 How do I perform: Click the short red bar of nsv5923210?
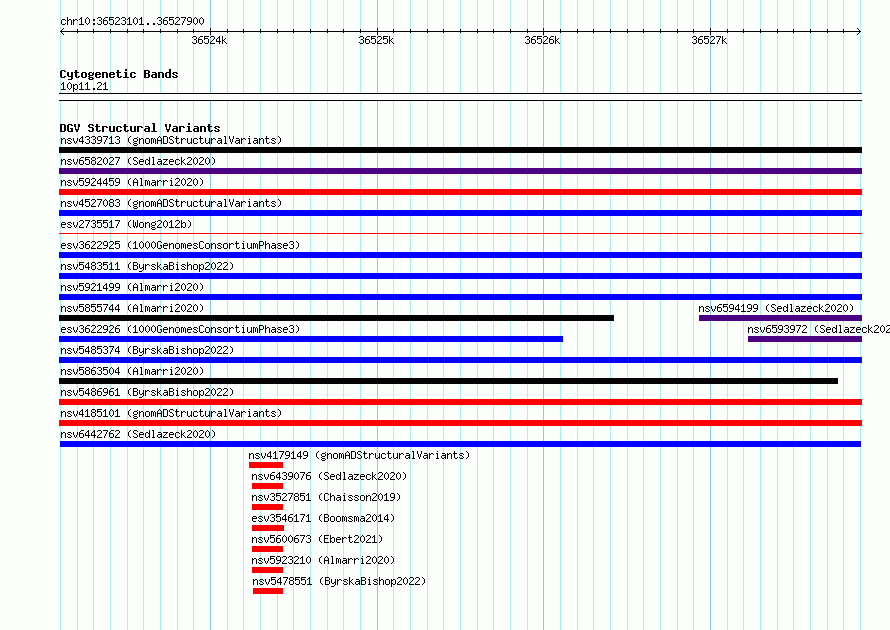click(x=267, y=570)
